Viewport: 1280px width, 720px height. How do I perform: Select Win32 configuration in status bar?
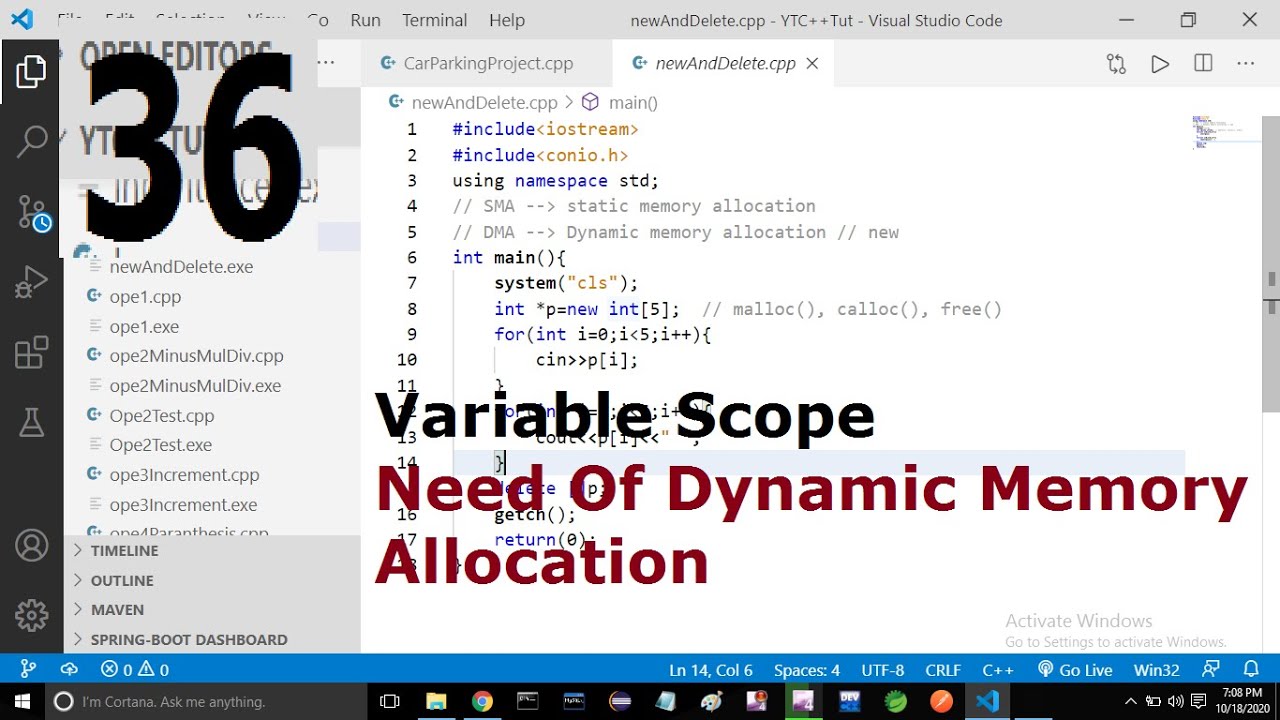tap(1156, 670)
